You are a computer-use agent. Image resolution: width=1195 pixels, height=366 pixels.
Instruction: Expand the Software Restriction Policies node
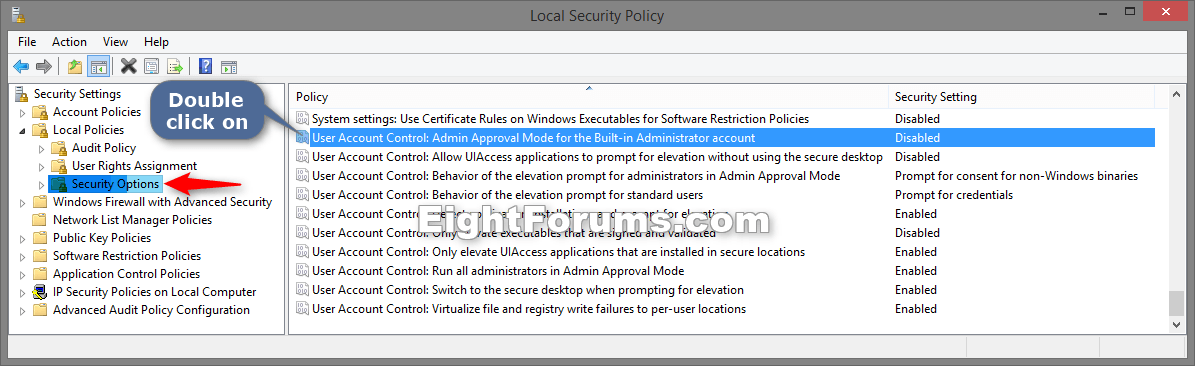coord(23,257)
